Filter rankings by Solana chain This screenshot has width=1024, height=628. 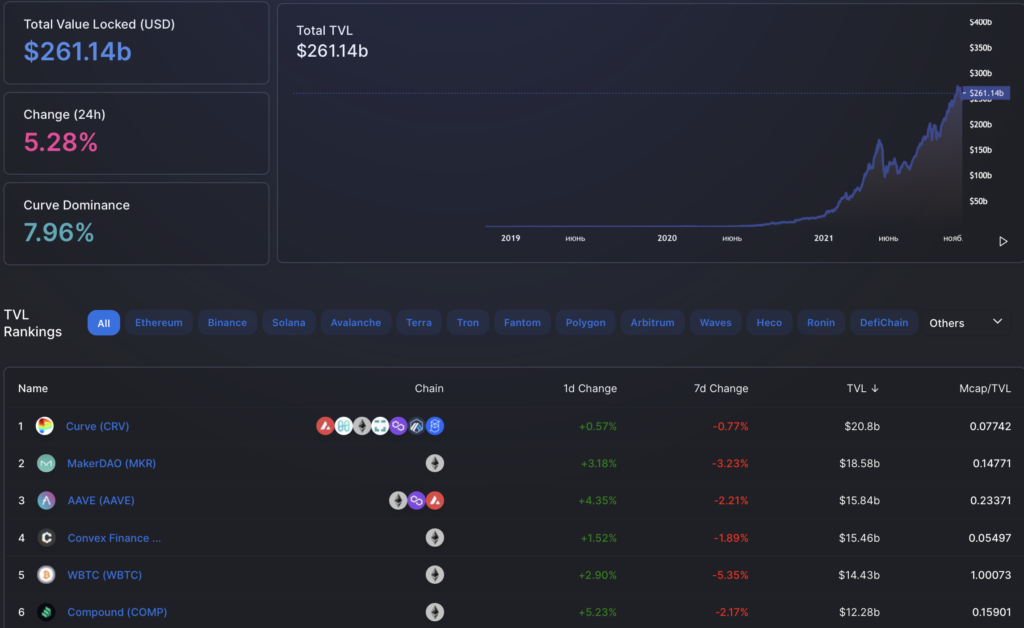pos(289,323)
